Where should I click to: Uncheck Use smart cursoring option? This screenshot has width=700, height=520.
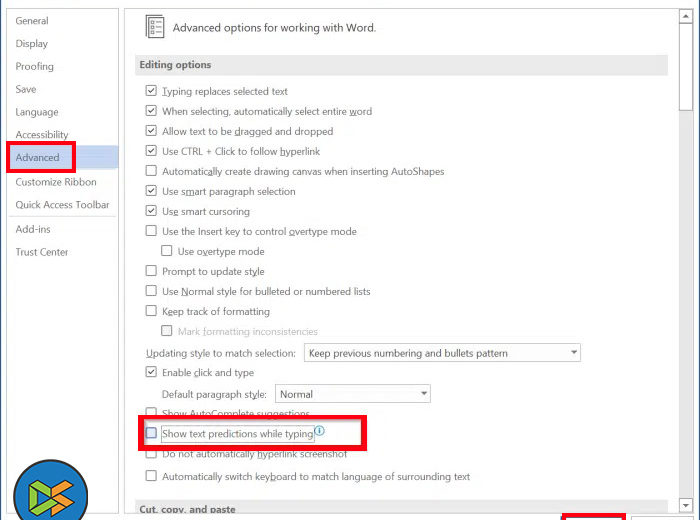click(x=152, y=211)
